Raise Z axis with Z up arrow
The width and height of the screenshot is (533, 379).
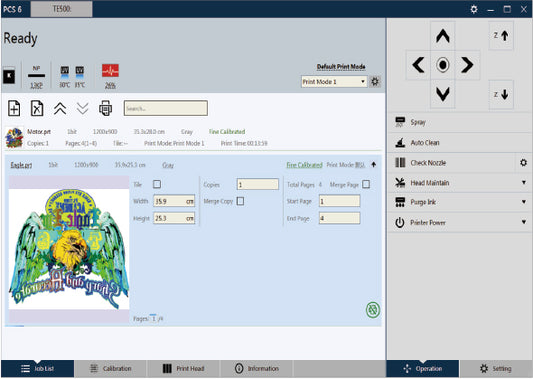501,35
